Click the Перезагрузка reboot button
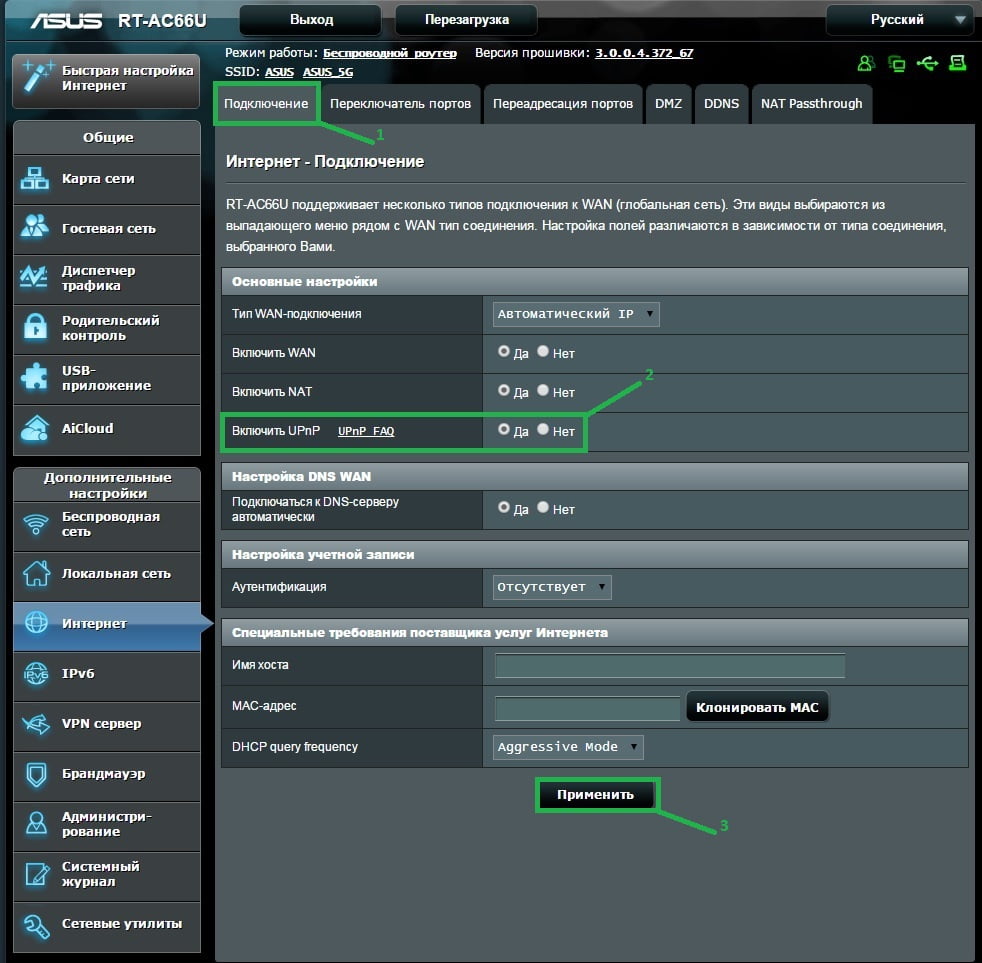Screen dimensions: 982x963 (467, 19)
